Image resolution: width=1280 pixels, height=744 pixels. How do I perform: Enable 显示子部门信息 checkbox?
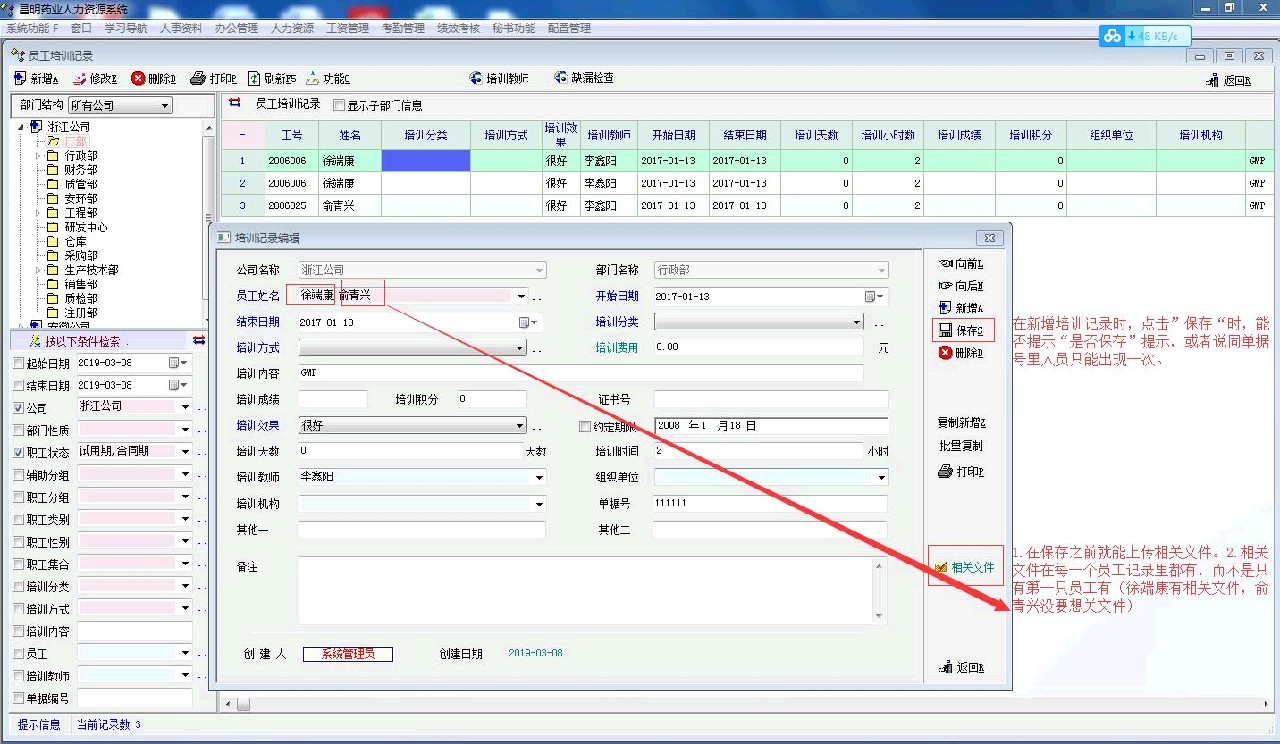pyautogui.click(x=339, y=105)
